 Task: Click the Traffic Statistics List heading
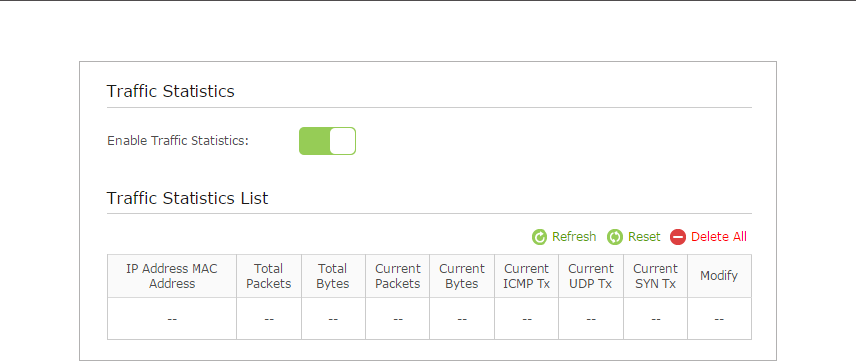pos(187,198)
